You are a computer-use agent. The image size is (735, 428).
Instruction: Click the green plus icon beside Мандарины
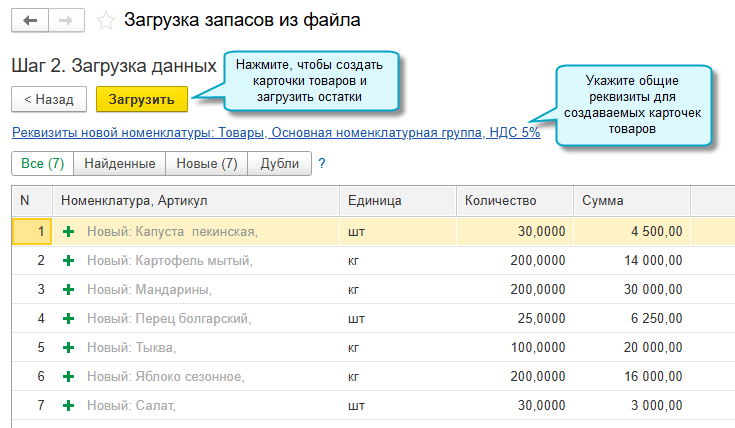point(69,290)
